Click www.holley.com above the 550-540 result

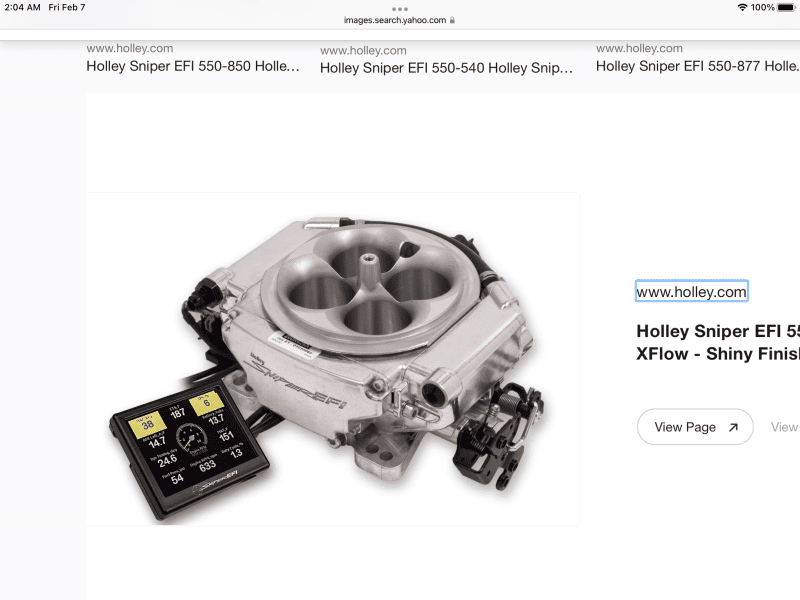point(363,51)
